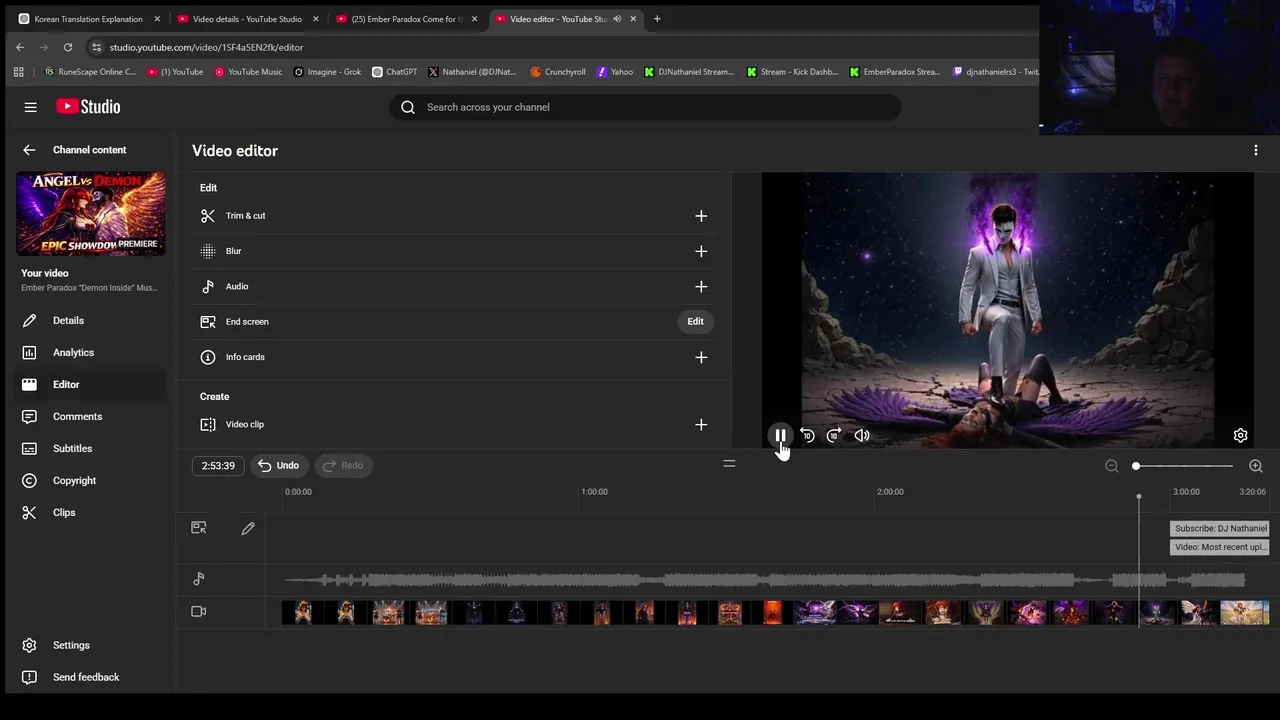Open the Crunchyroll bookmark
Viewport: 1280px width, 720px height.
coord(558,72)
